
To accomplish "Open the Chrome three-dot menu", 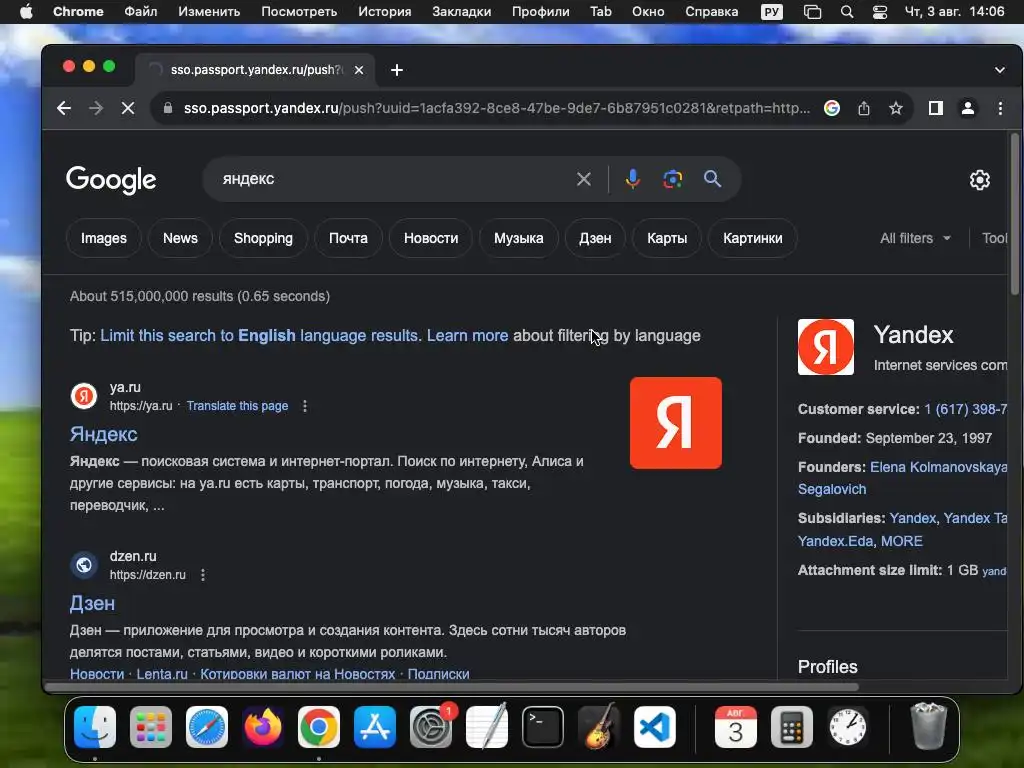I will [x=1000, y=108].
